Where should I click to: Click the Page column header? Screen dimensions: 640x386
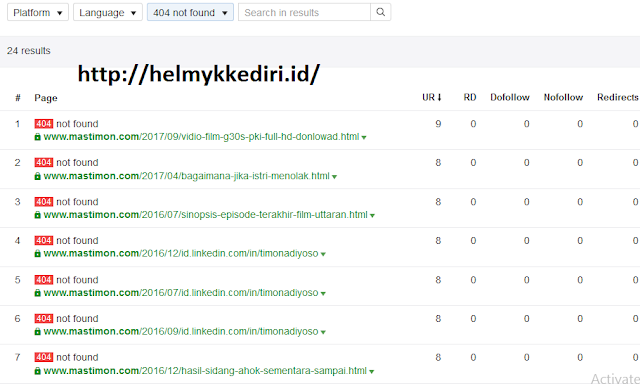[x=46, y=98]
